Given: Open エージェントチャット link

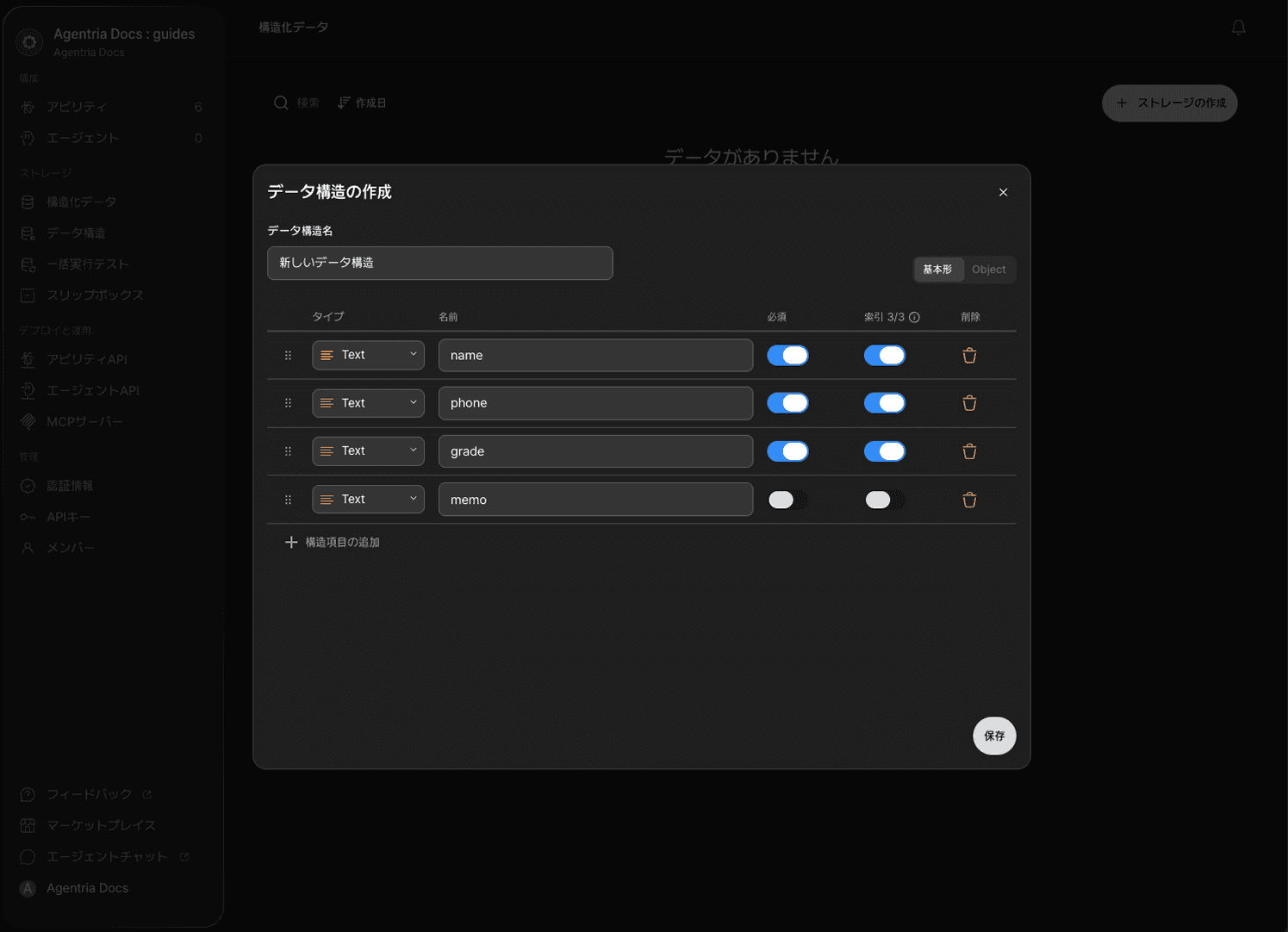Looking at the screenshot, I should click(105, 857).
